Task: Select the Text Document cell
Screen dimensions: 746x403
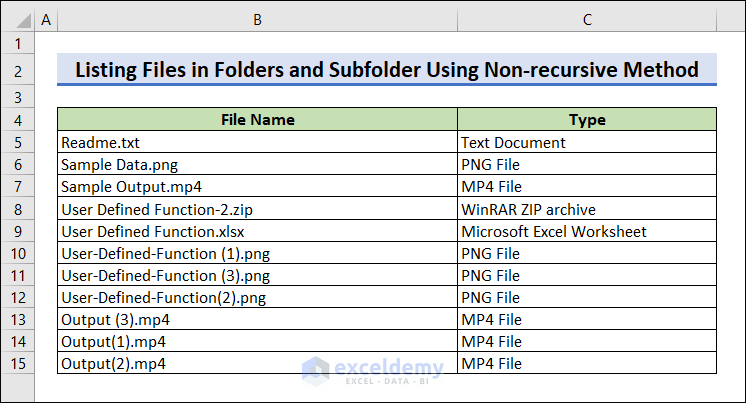Action: click(587, 143)
